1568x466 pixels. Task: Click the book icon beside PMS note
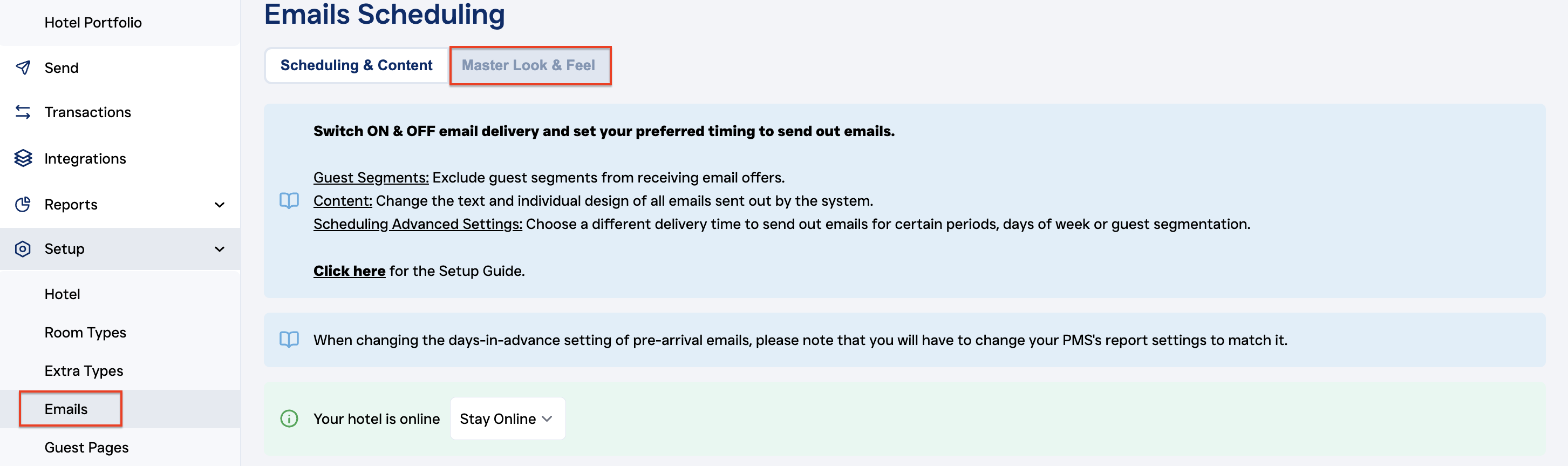(x=289, y=339)
